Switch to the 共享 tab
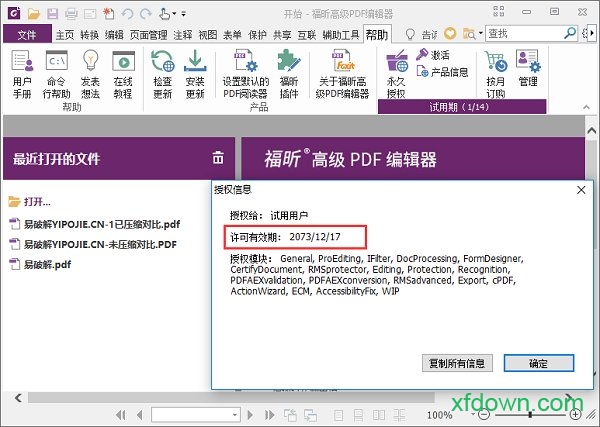The width and height of the screenshot is (600, 427). [282, 35]
